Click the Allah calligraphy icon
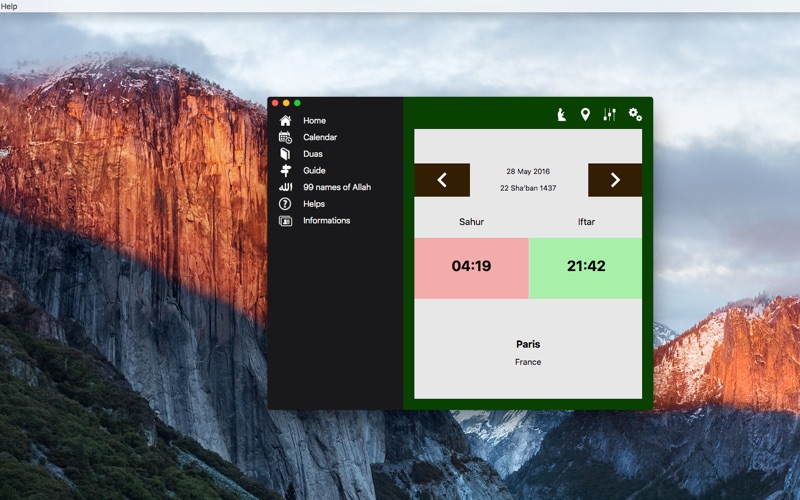Viewport: 800px width, 500px height. (285, 187)
